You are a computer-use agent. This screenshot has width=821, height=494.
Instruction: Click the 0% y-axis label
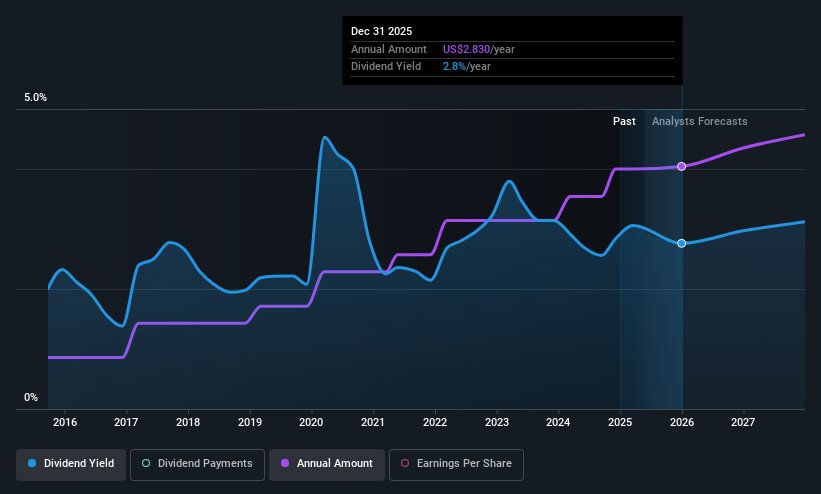pyautogui.click(x=31, y=398)
